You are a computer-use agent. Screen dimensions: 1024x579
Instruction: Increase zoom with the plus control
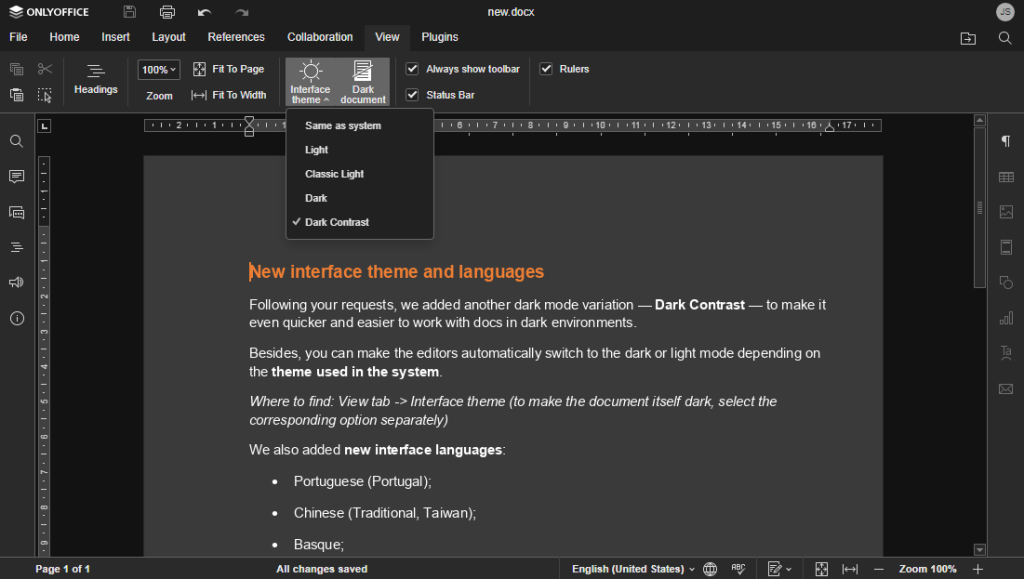(x=978, y=568)
